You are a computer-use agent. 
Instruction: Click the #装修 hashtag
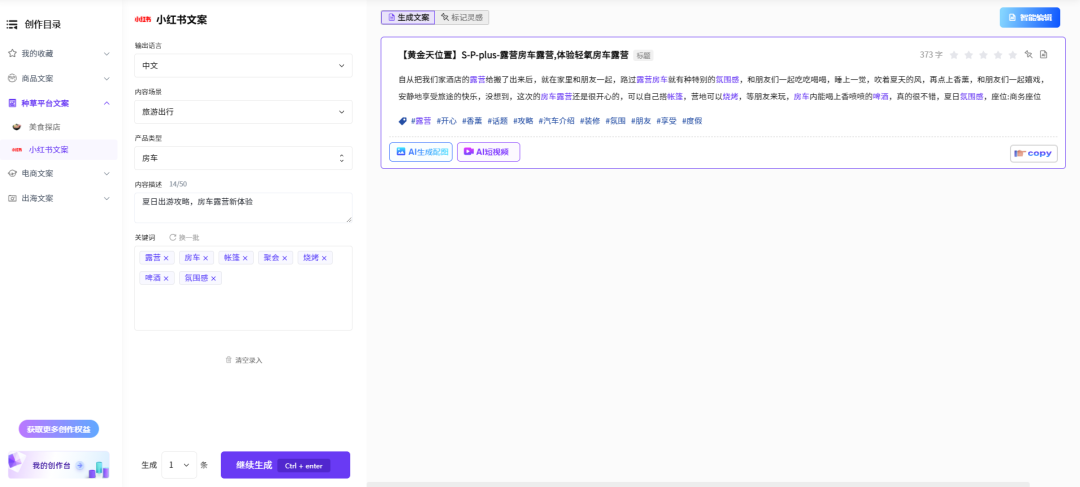pyautogui.click(x=590, y=121)
